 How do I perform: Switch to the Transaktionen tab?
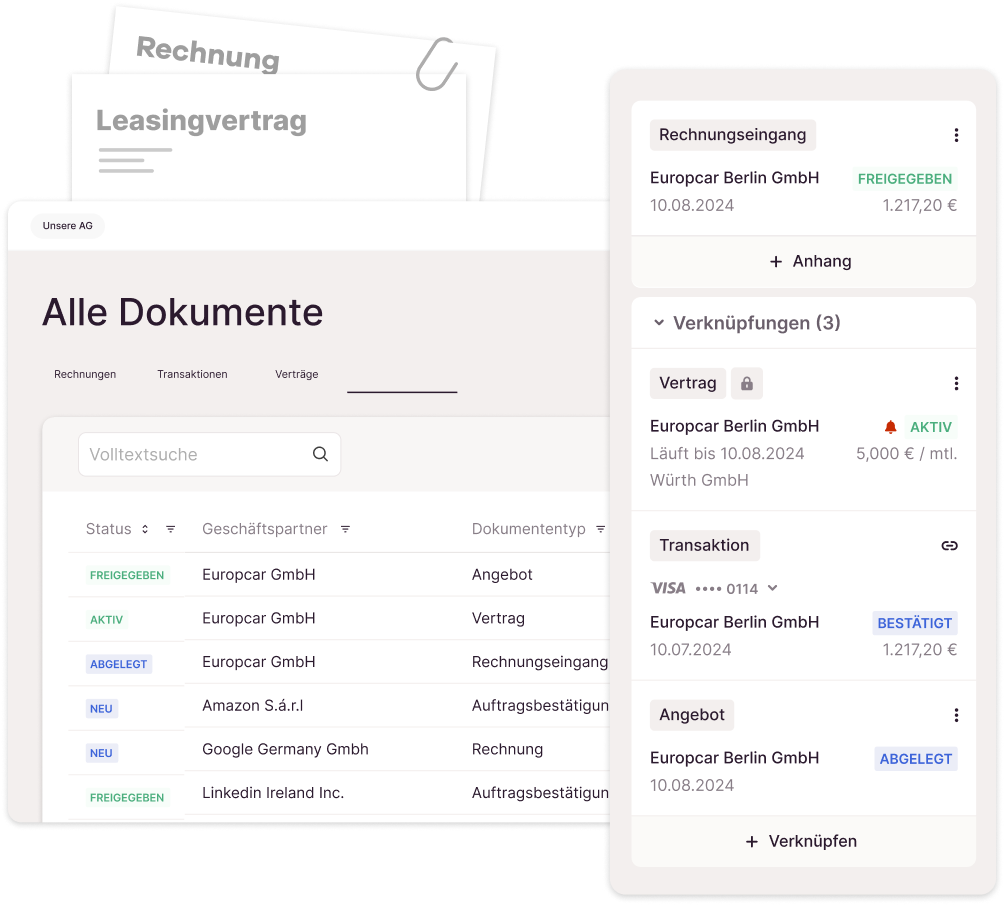click(192, 374)
